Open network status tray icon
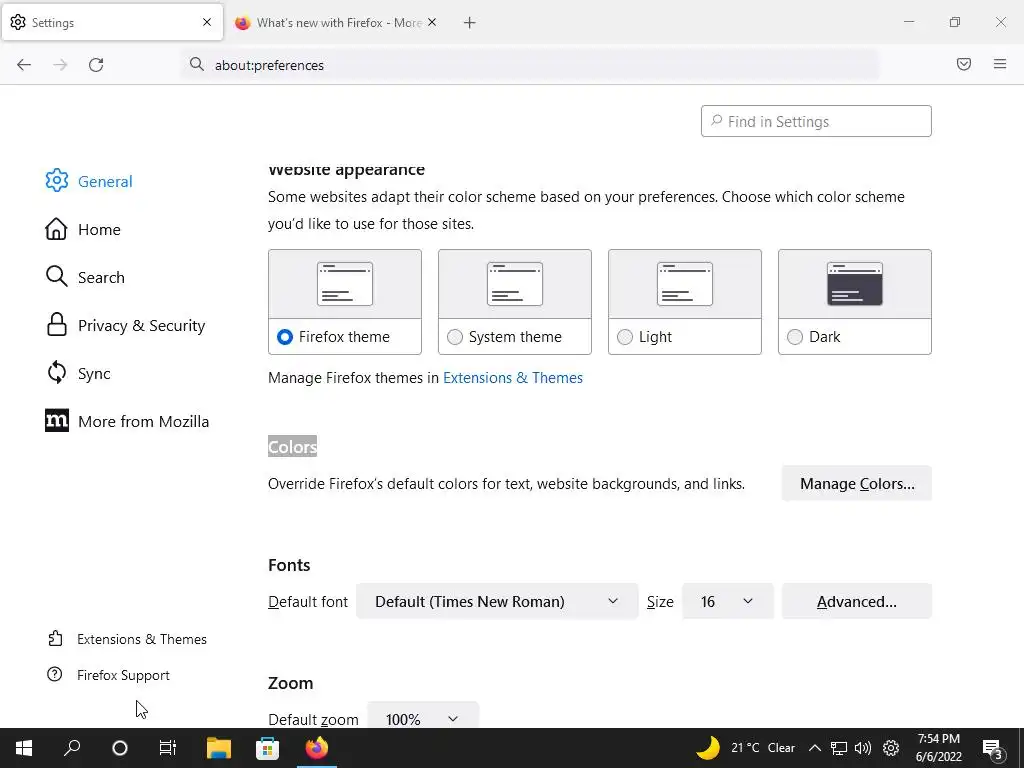The height and width of the screenshot is (768, 1024). point(839,748)
